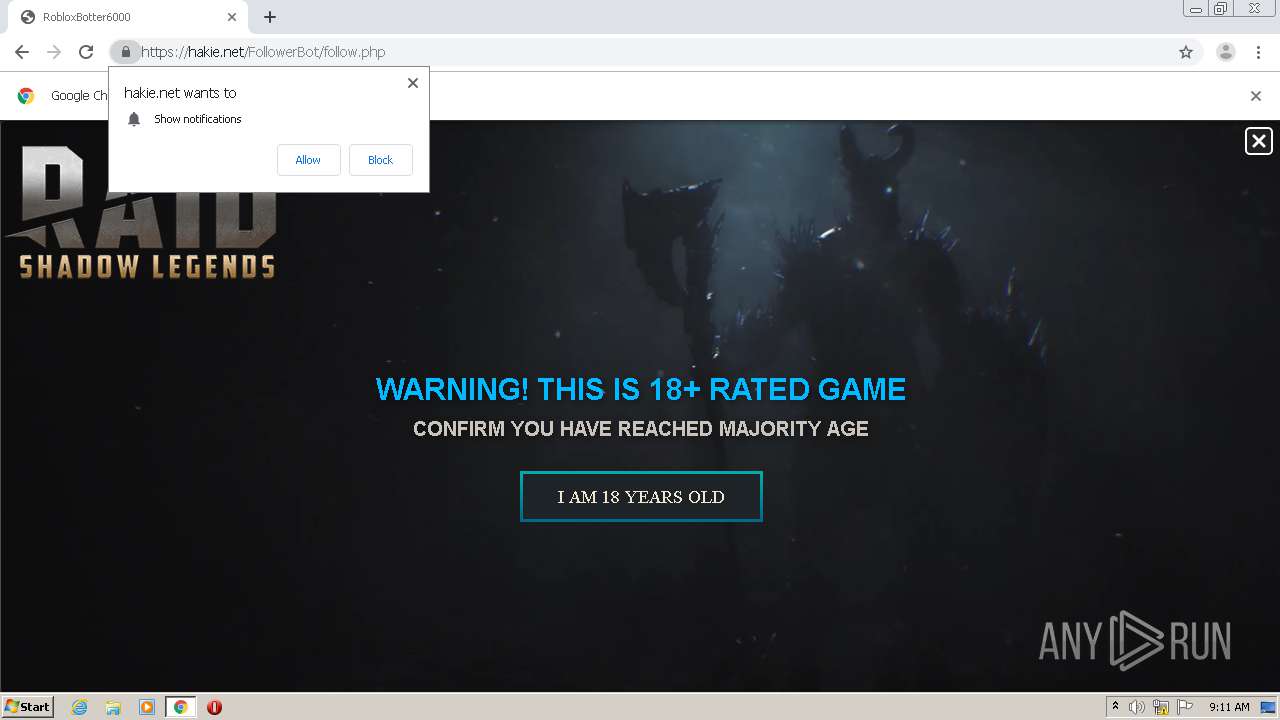The image size is (1280, 720).
Task: Confirm I AM 18 YEARS OLD
Action: click(641, 496)
